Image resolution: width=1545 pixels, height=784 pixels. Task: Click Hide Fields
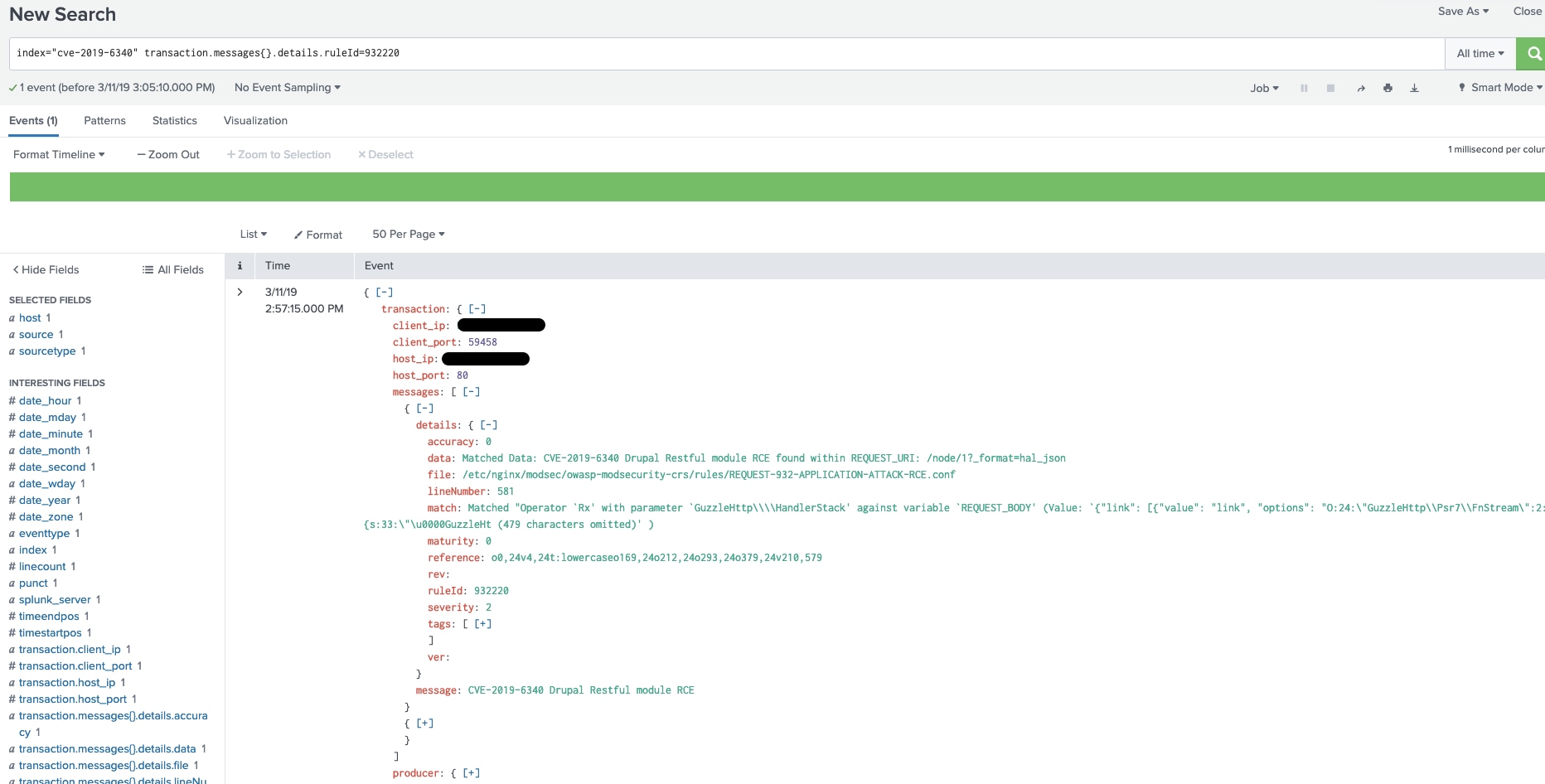[x=46, y=269]
